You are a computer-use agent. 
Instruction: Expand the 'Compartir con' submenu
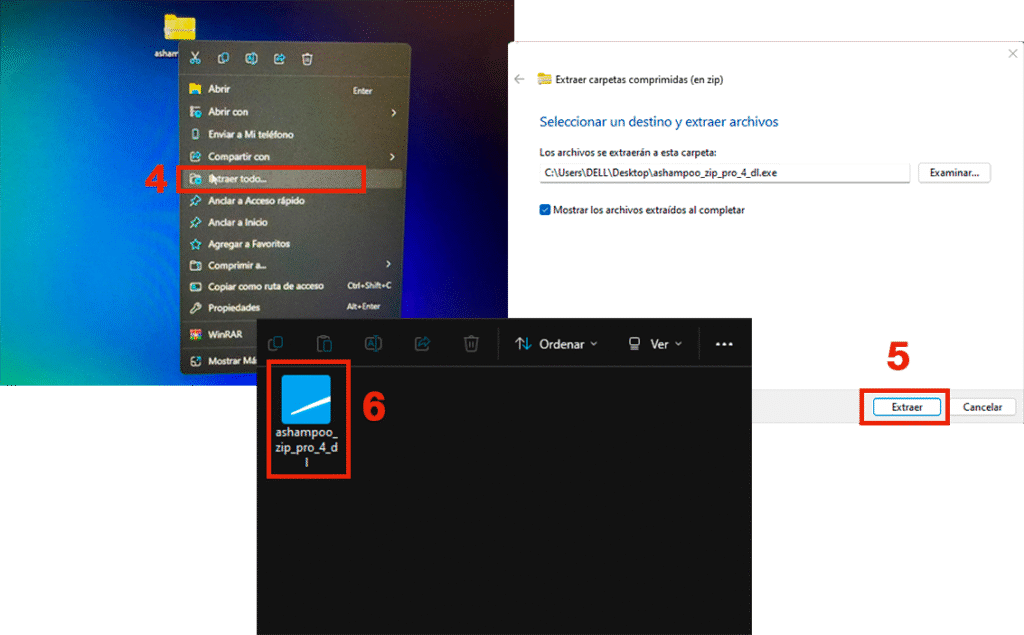click(x=238, y=156)
